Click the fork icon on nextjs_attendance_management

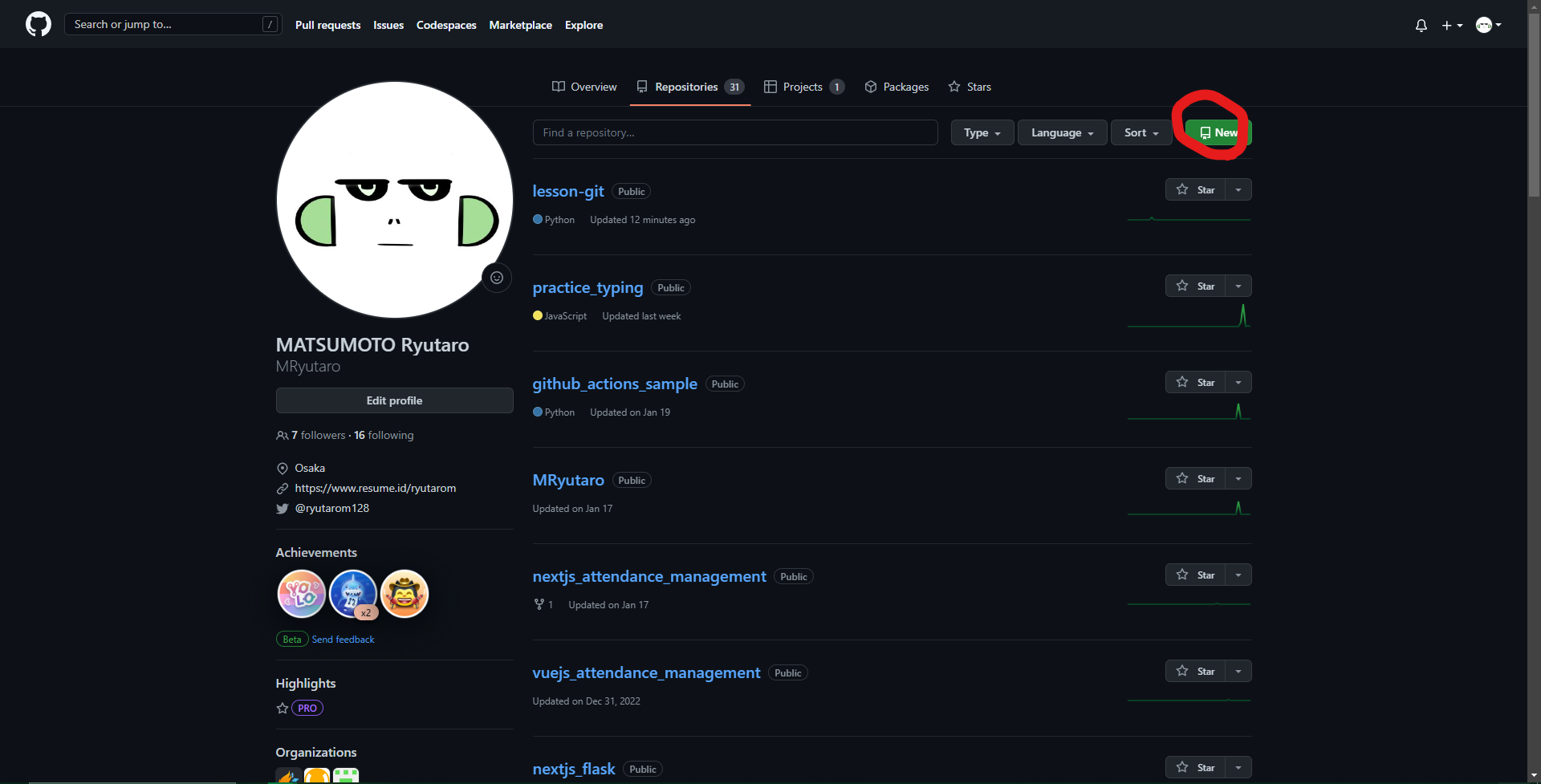pyautogui.click(x=539, y=604)
